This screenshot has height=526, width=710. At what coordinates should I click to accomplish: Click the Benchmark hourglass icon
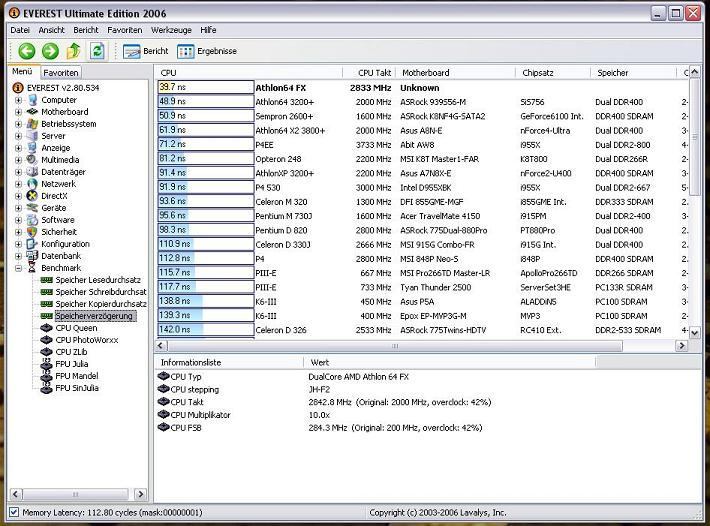[33, 268]
